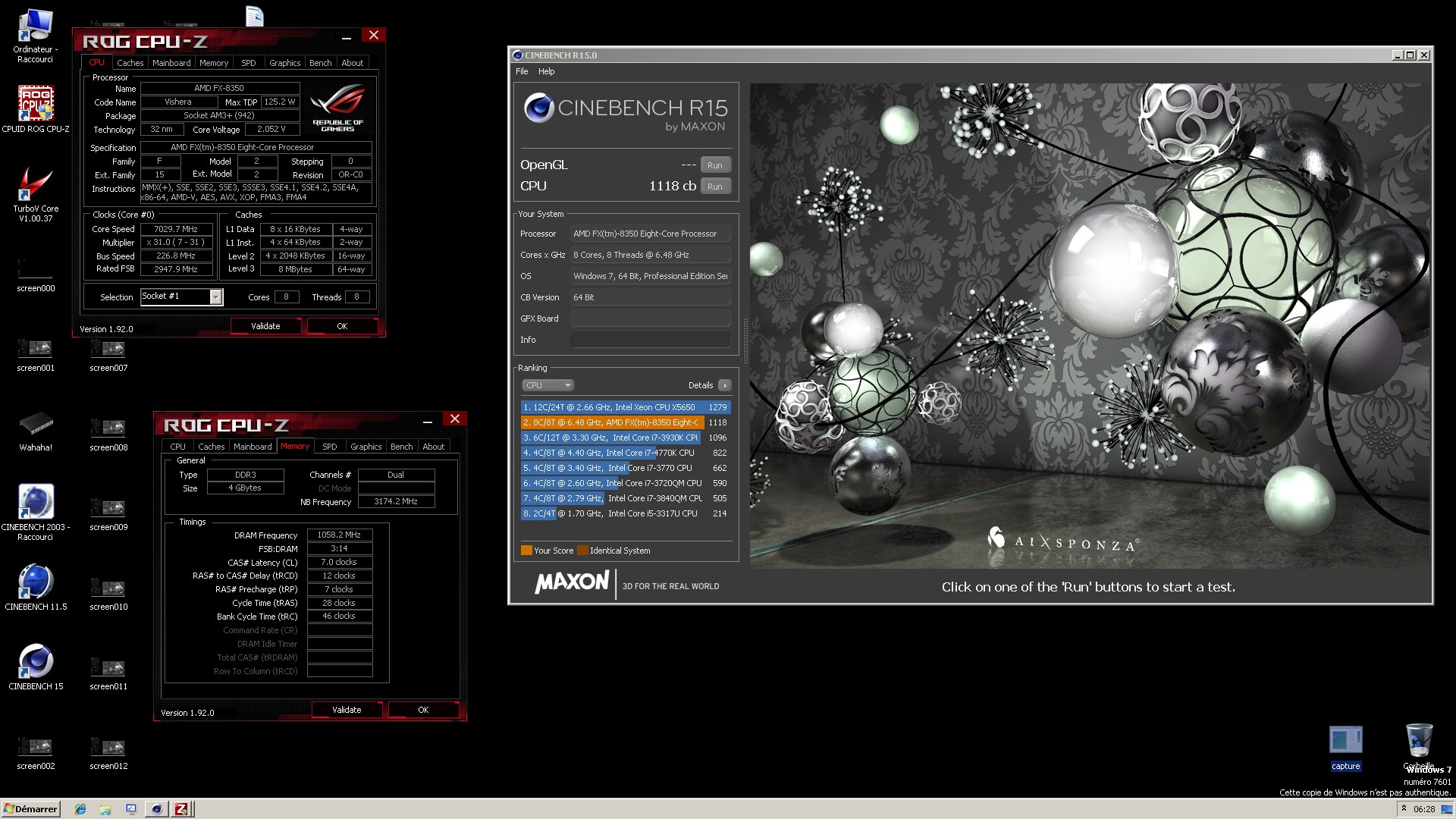
Task: Run the OpenGL benchmark
Action: [714, 165]
